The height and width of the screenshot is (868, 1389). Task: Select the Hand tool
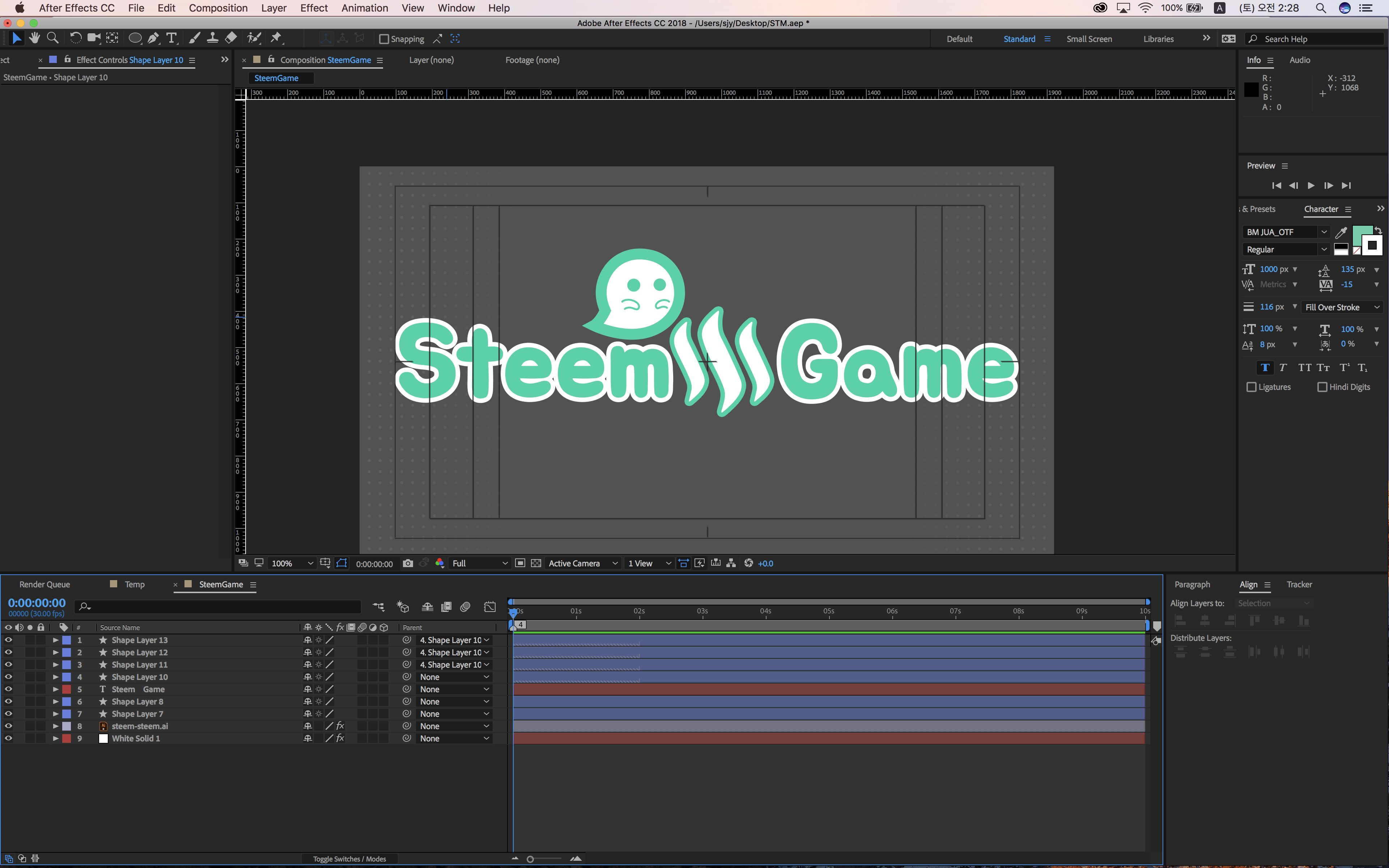click(34, 38)
